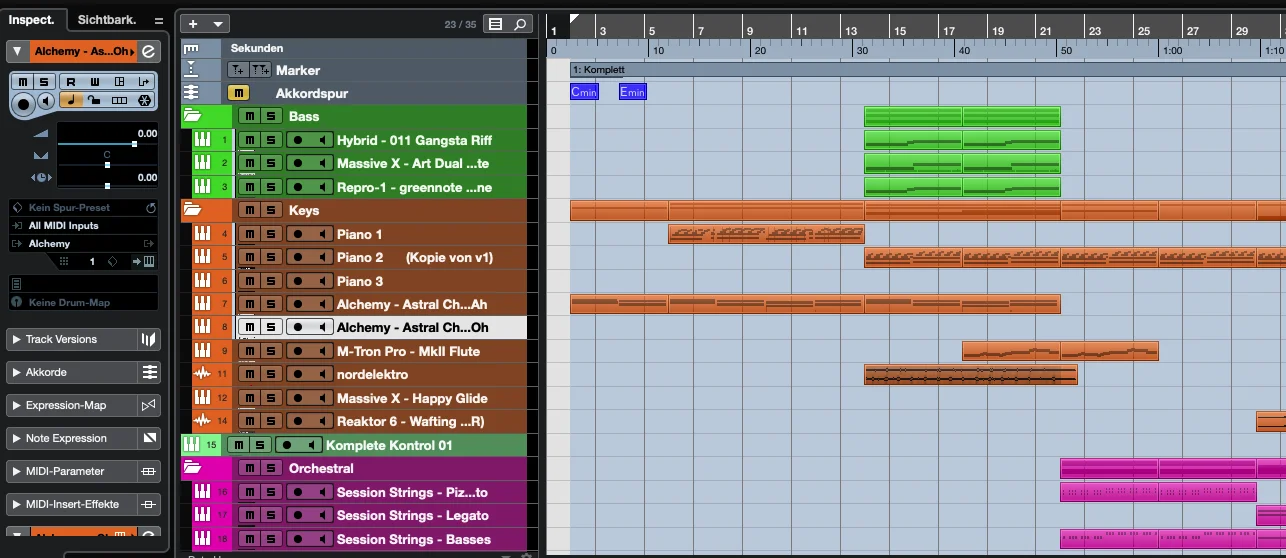The image size is (1286, 558).
Task: Click the MIDI-Parameter panel icon
Action: pyautogui.click(x=149, y=471)
